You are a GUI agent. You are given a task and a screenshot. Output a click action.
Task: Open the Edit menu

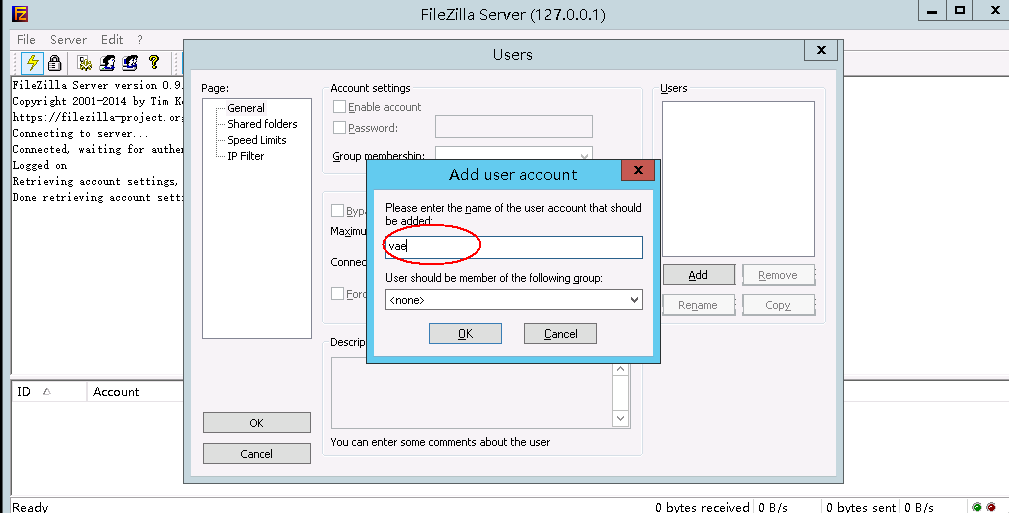pos(112,40)
